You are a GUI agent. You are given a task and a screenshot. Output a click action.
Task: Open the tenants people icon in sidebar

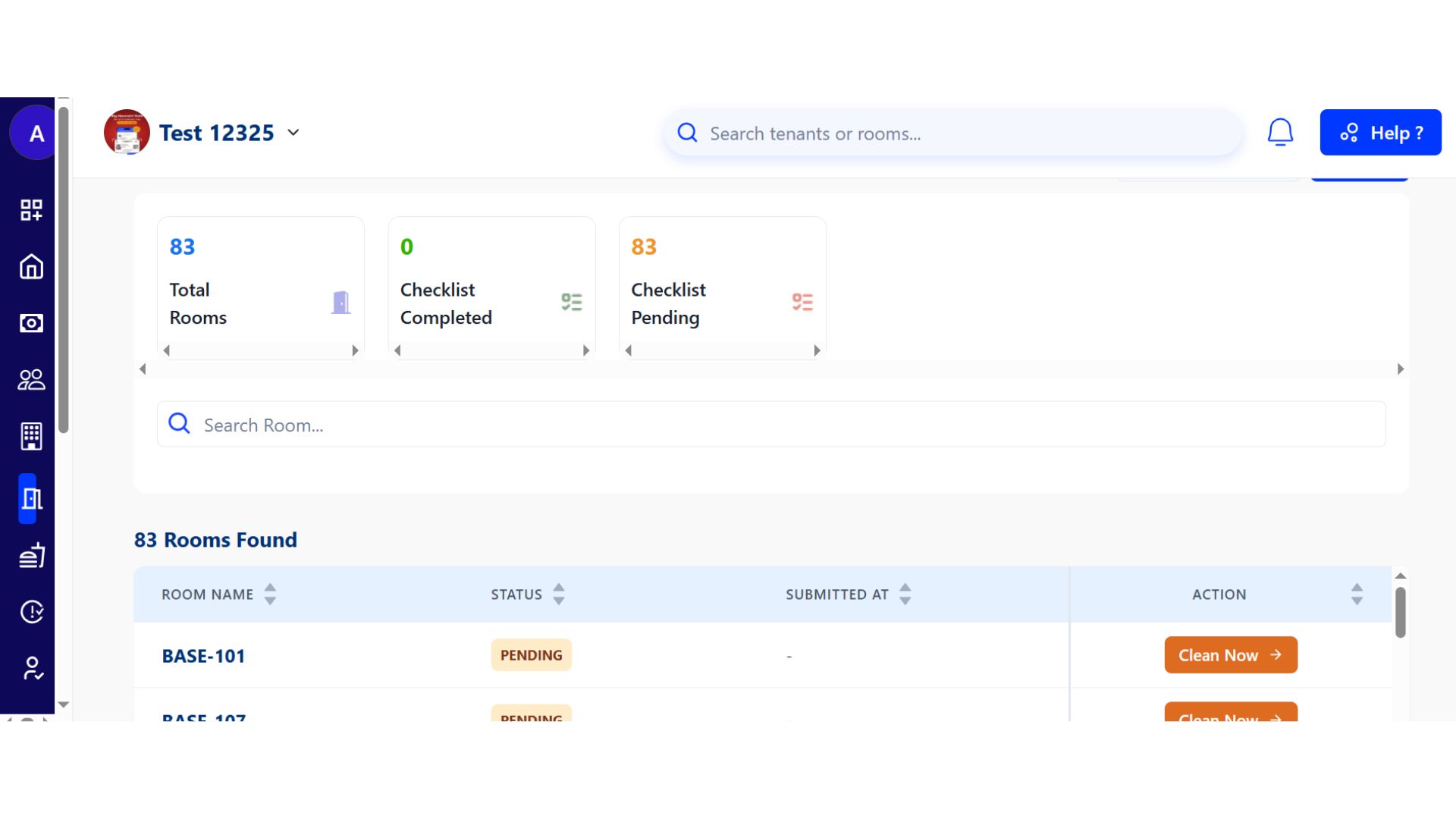[x=31, y=380]
